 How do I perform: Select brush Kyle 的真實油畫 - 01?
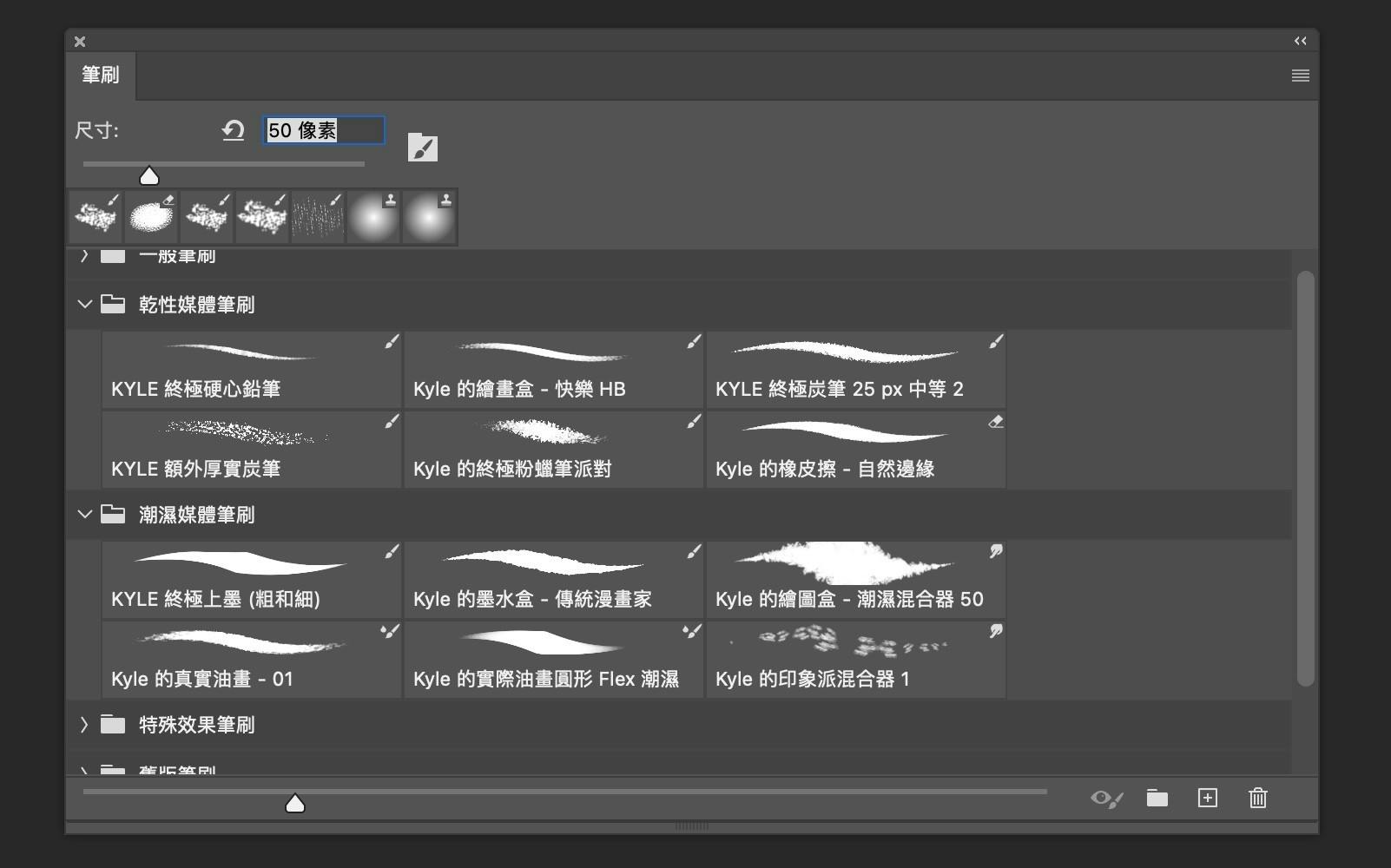(x=252, y=660)
